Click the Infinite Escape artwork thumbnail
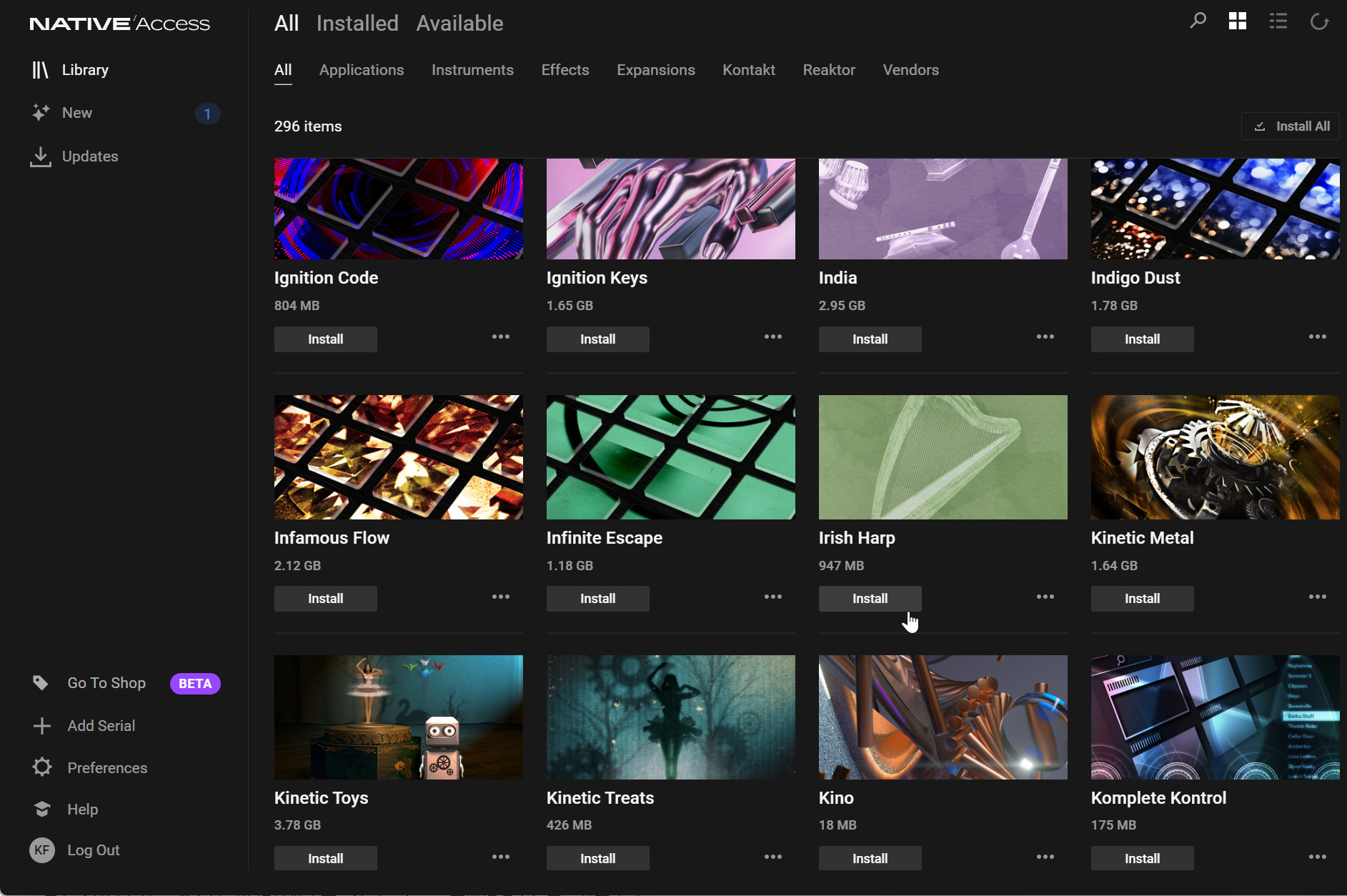The height and width of the screenshot is (896, 1347). click(x=671, y=457)
